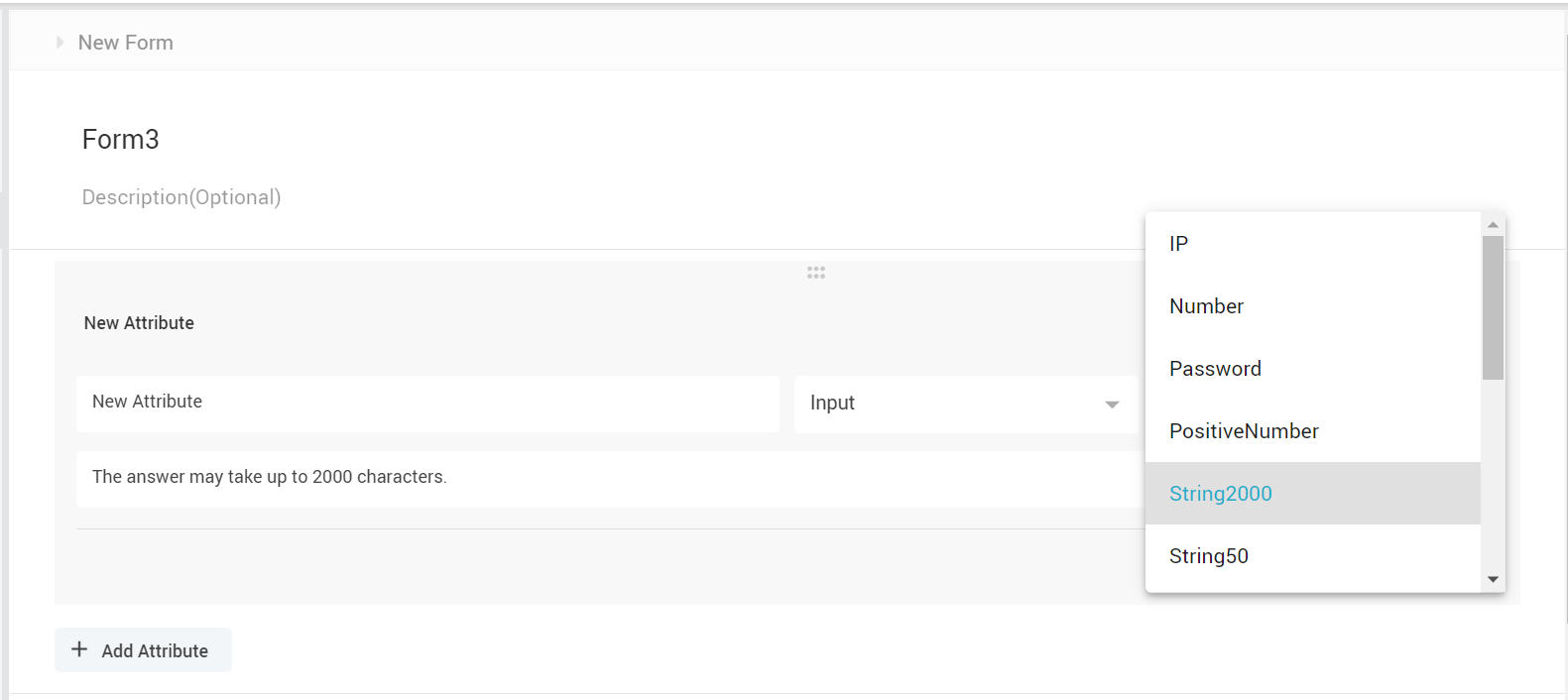
Task: Click the drag handle dots icon
Action: [x=815, y=273]
